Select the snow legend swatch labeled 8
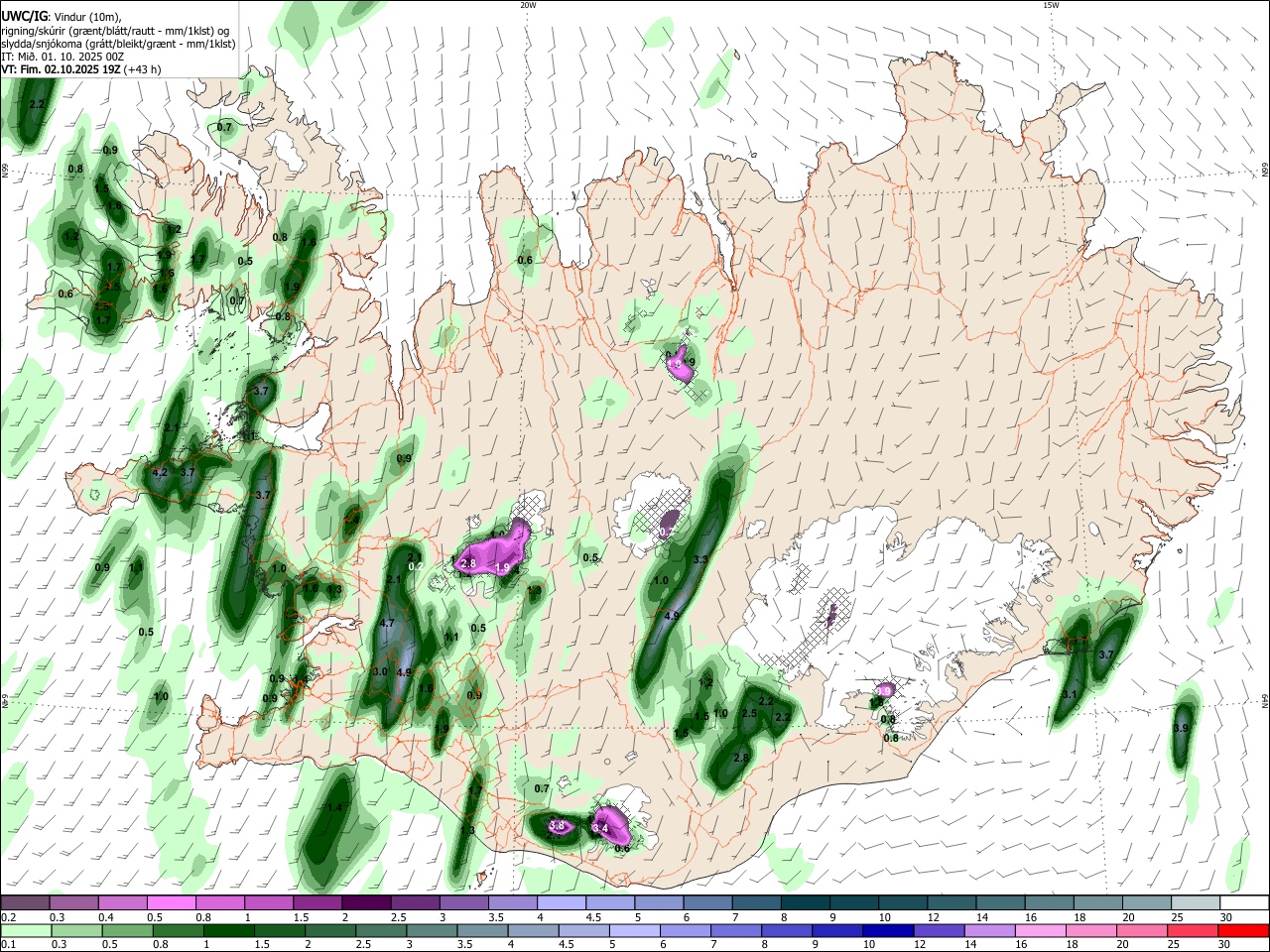 pos(806,902)
